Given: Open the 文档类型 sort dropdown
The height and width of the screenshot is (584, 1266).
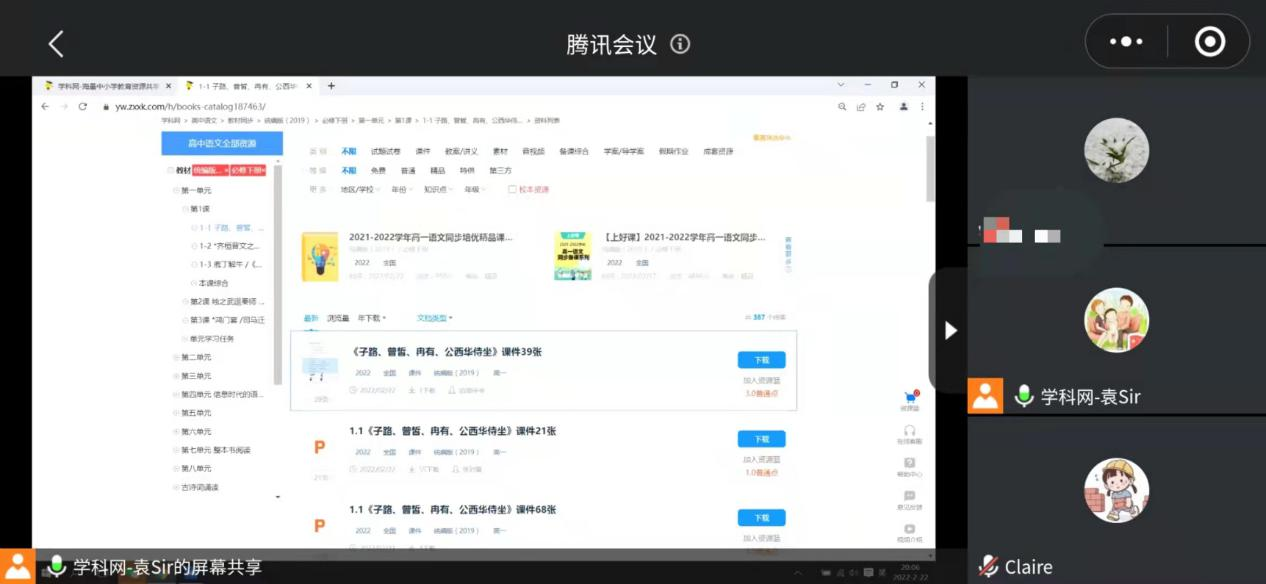Looking at the screenshot, I should click(x=435, y=318).
